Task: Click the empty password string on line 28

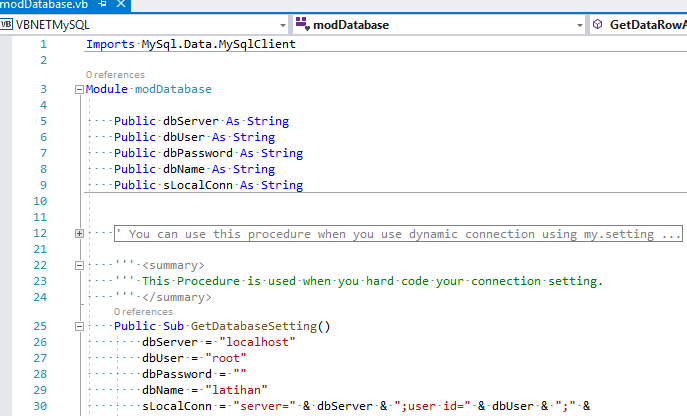Action: tap(240, 374)
